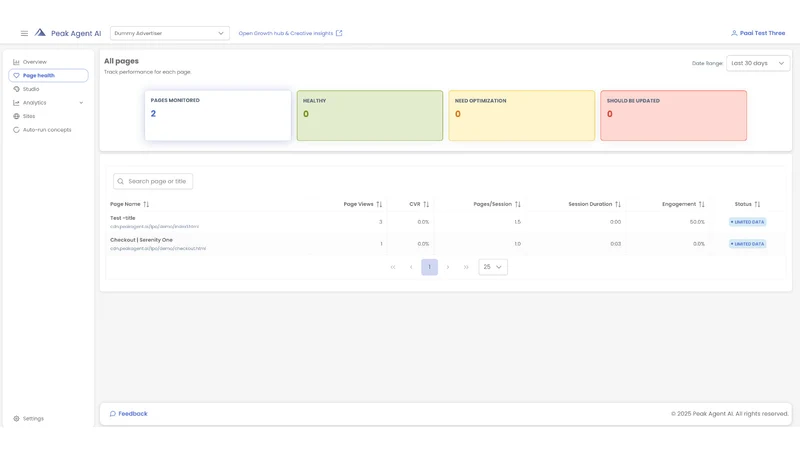Sort by the Status column
800x450 pixels.
click(x=747, y=204)
